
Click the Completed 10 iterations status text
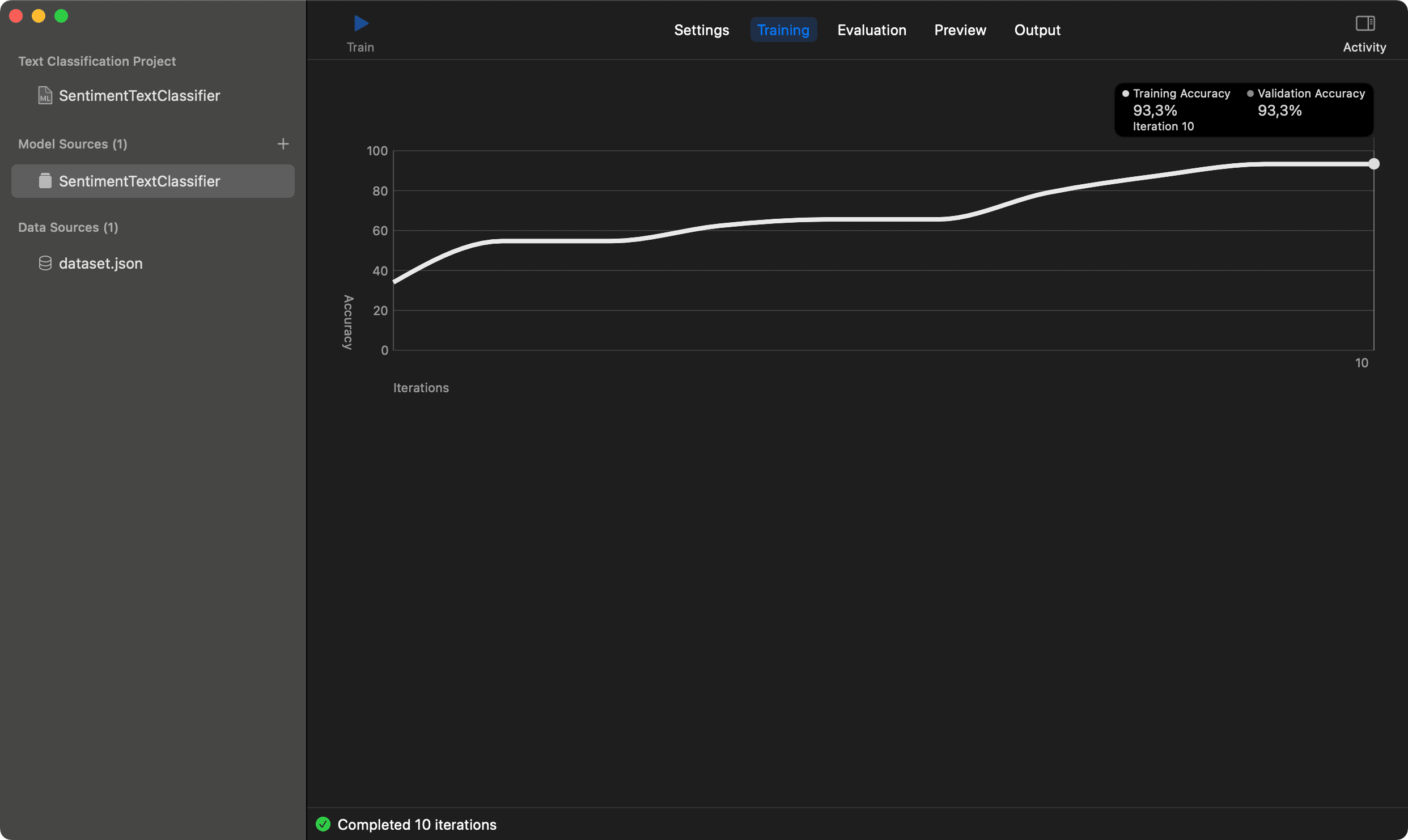click(x=417, y=824)
